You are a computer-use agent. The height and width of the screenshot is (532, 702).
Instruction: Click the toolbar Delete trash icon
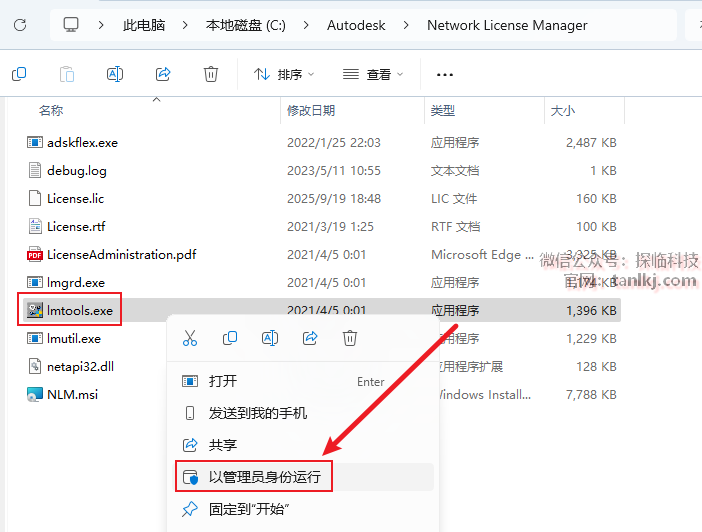click(211, 74)
